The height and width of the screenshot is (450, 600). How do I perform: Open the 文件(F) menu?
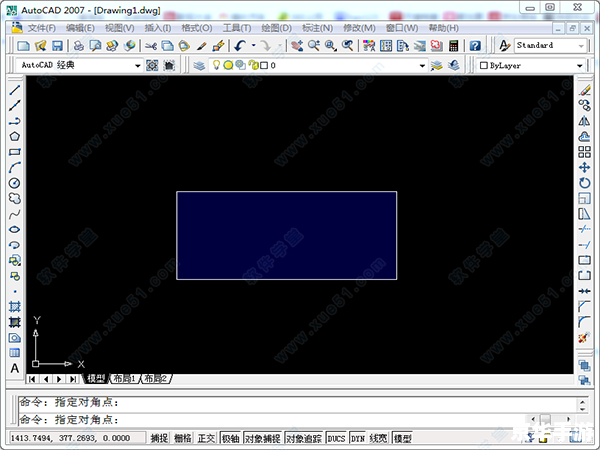pyautogui.click(x=41, y=28)
